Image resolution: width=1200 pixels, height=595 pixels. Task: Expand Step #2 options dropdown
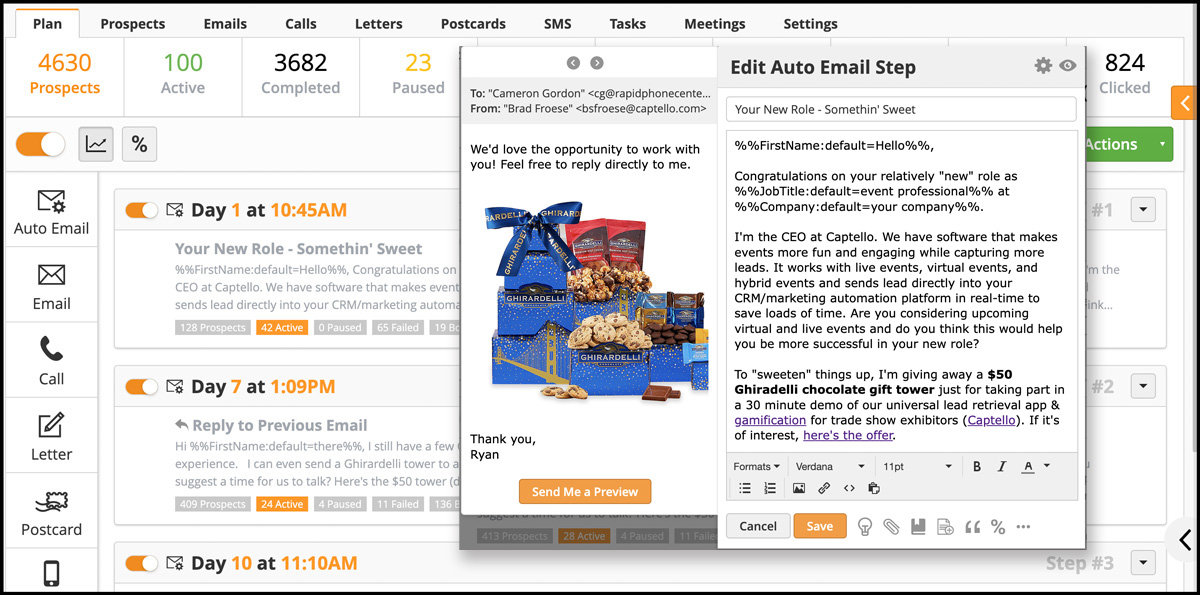[1143, 386]
